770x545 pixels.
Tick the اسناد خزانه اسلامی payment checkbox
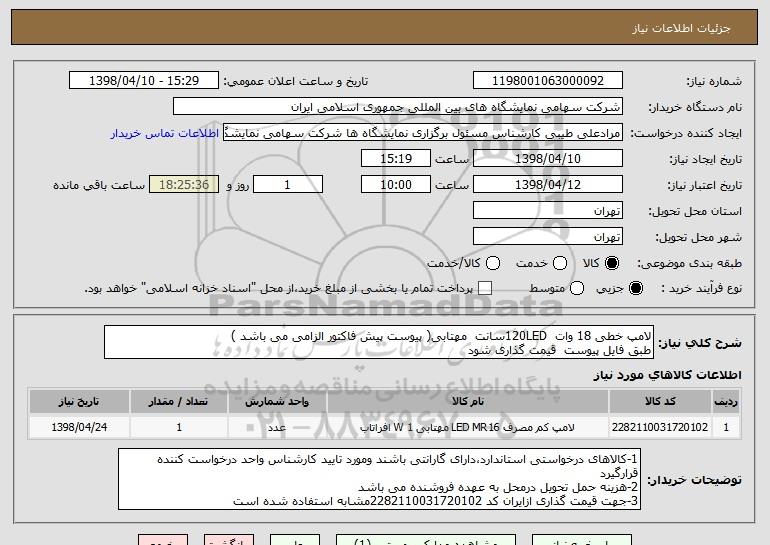click(x=485, y=288)
